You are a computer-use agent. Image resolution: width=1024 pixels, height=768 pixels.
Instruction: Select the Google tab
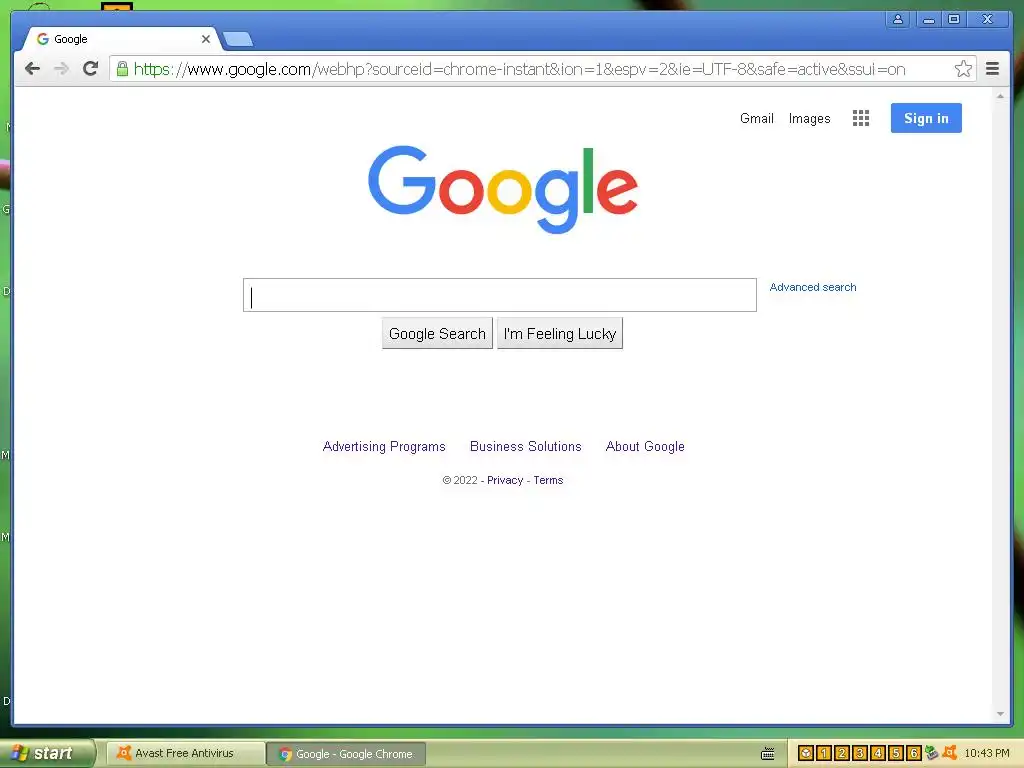[121, 39]
